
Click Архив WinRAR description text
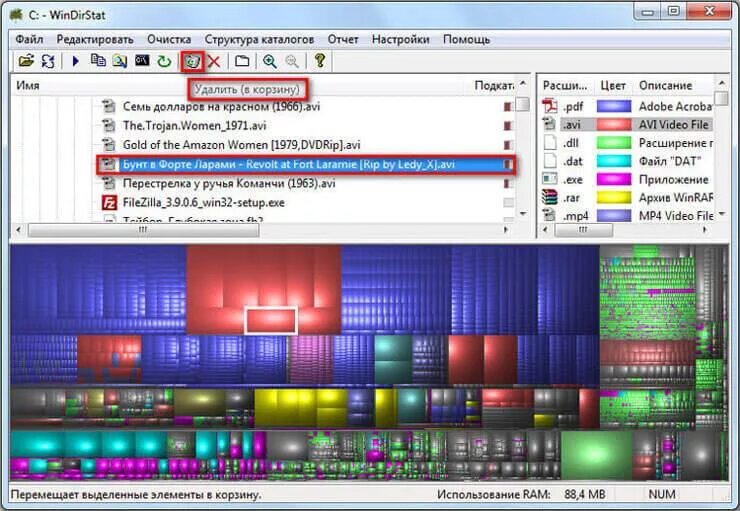[676, 197]
